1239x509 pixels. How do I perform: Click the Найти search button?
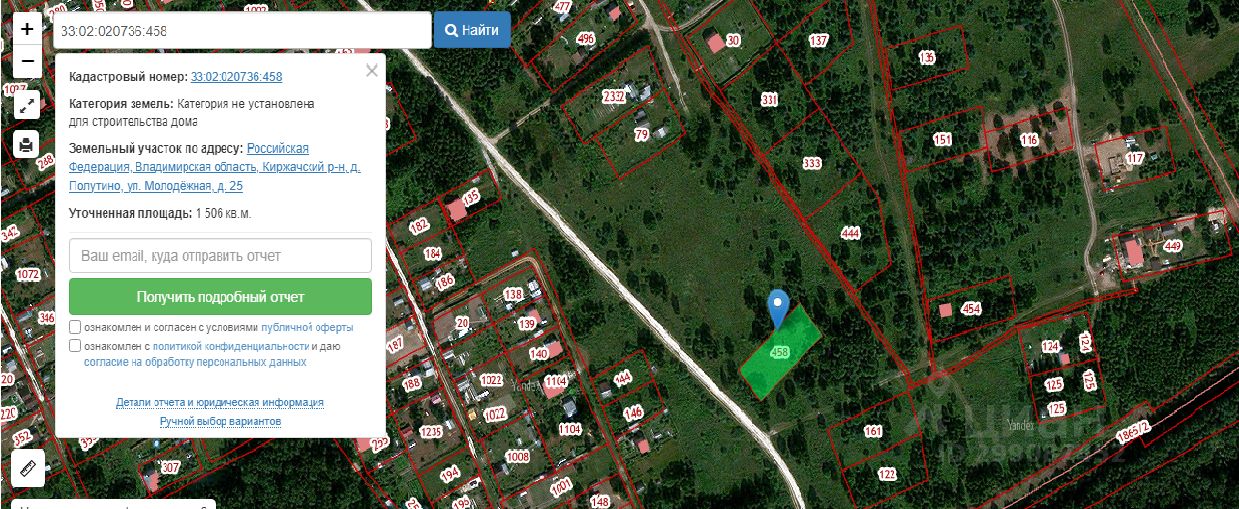[472, 30]
